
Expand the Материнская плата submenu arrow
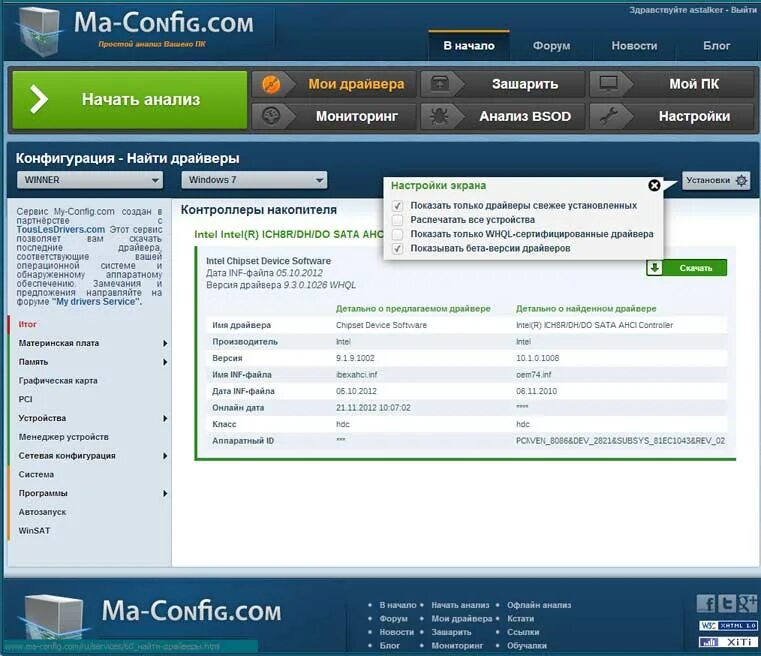click(165, 344)
